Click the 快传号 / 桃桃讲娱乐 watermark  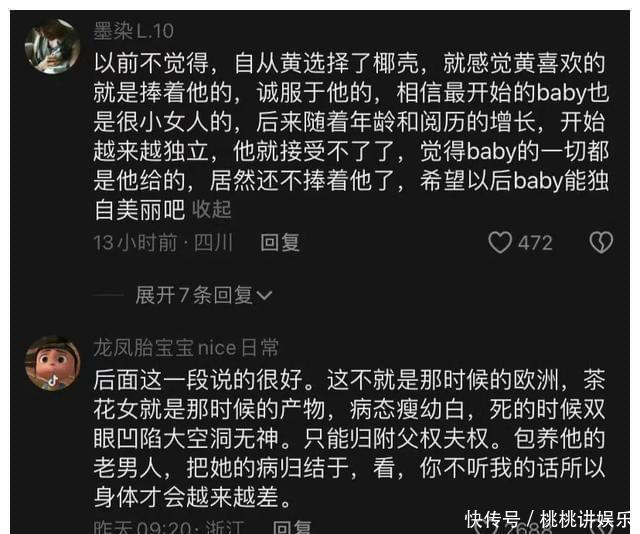547,520
